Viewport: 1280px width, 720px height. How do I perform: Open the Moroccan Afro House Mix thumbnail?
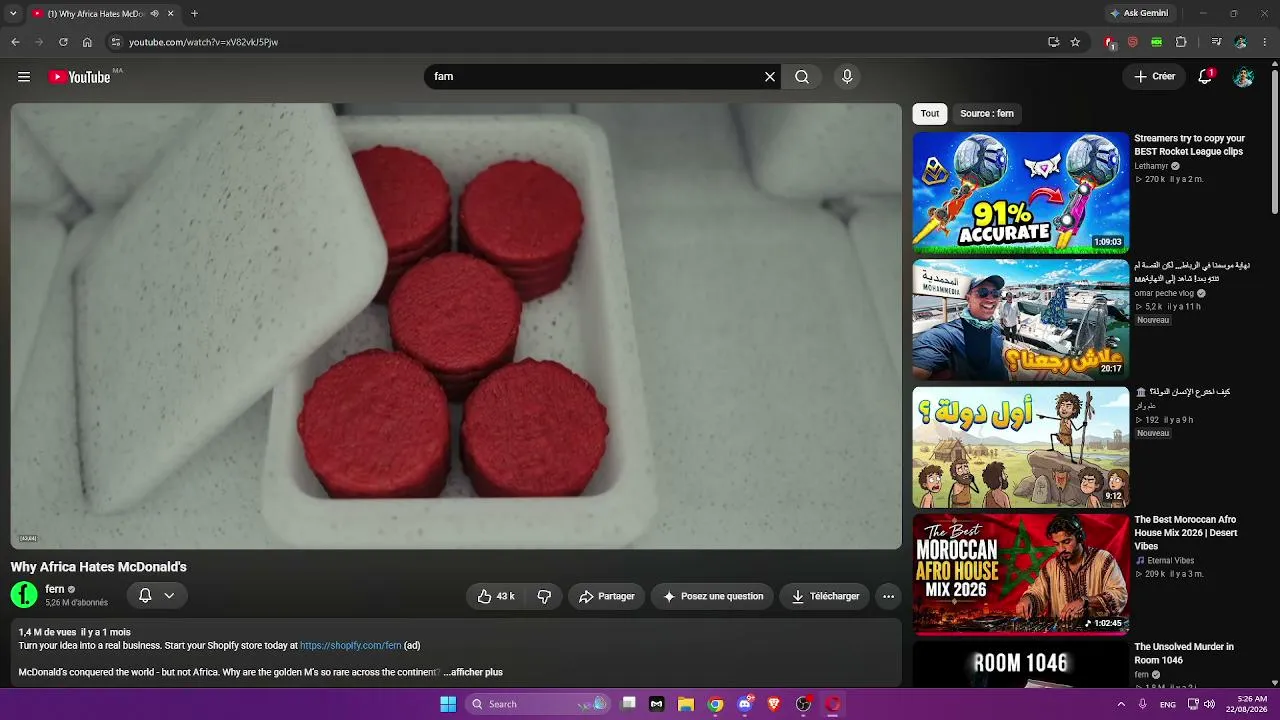coord(1021,574)
